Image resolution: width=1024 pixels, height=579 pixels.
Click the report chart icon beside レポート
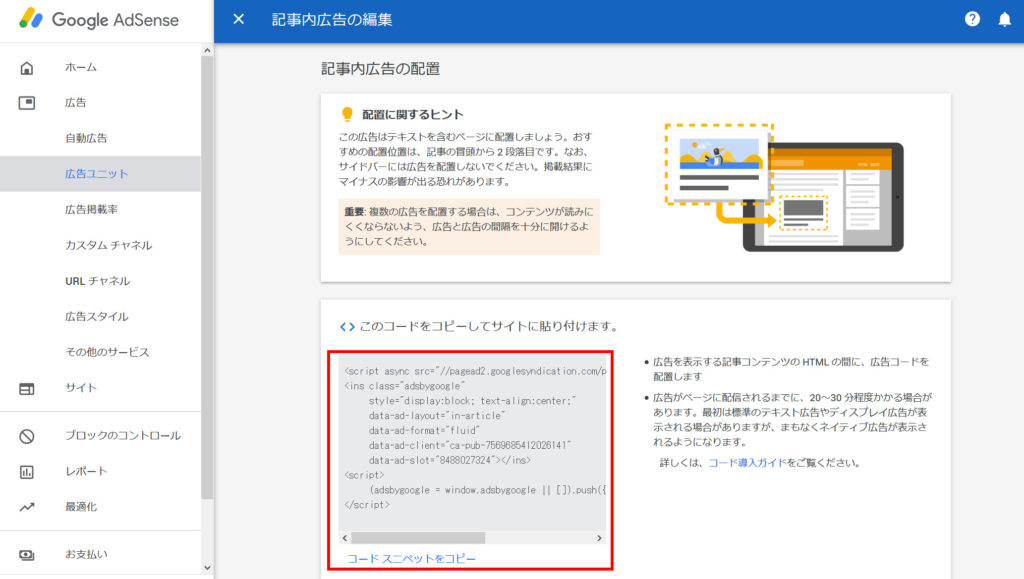click(27, 472)
